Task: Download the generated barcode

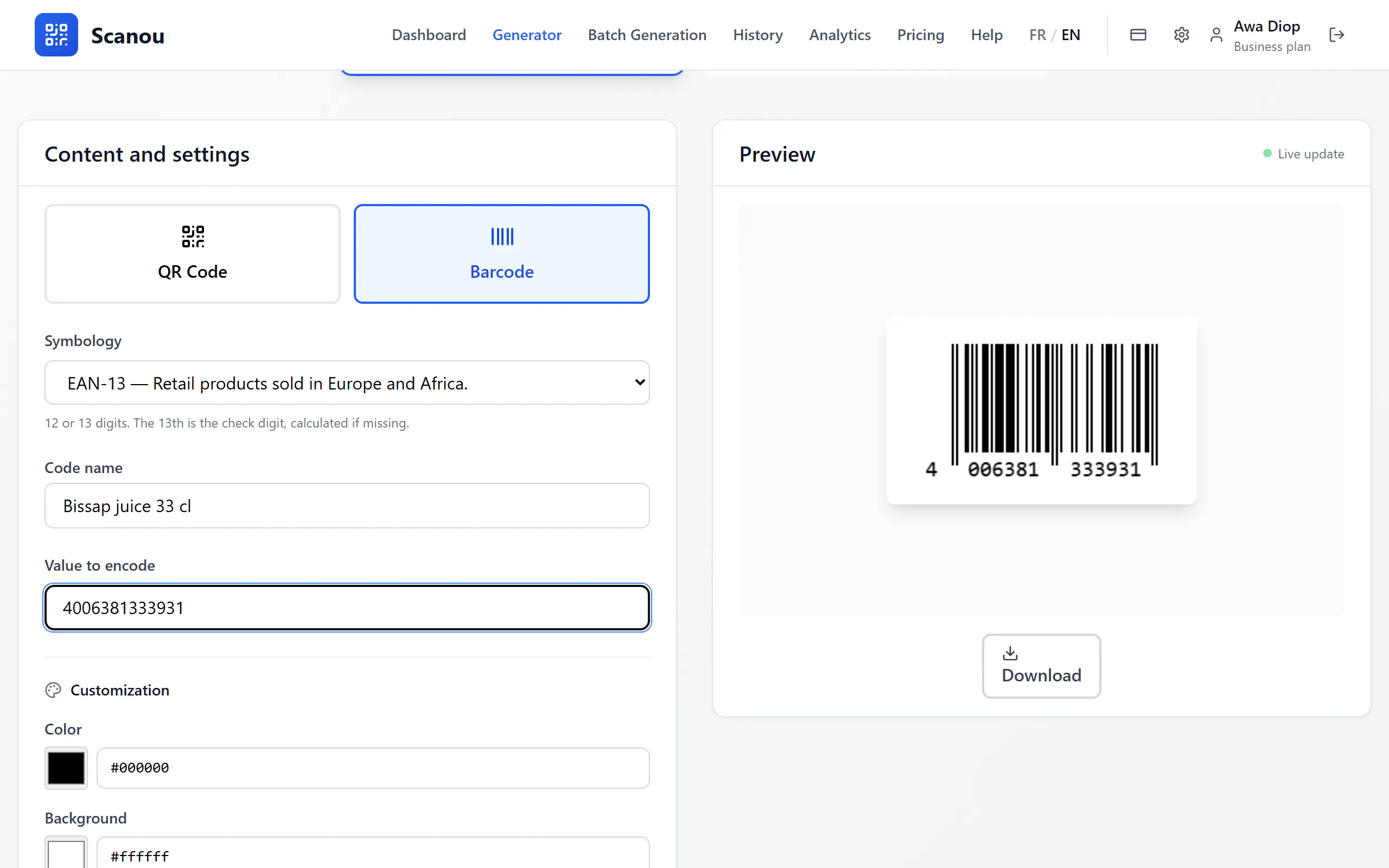Action: [1041, 666]
